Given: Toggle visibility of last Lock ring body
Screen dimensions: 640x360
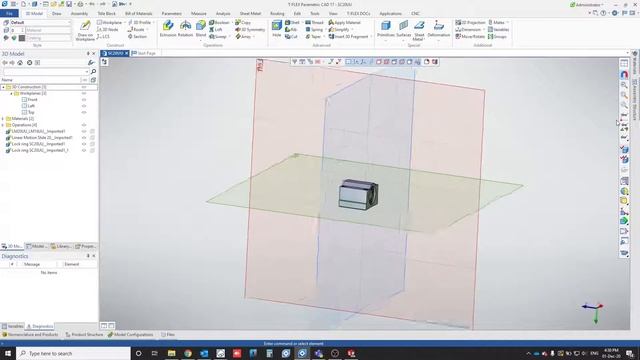Looking at the screenshot, I should point(84,150).
